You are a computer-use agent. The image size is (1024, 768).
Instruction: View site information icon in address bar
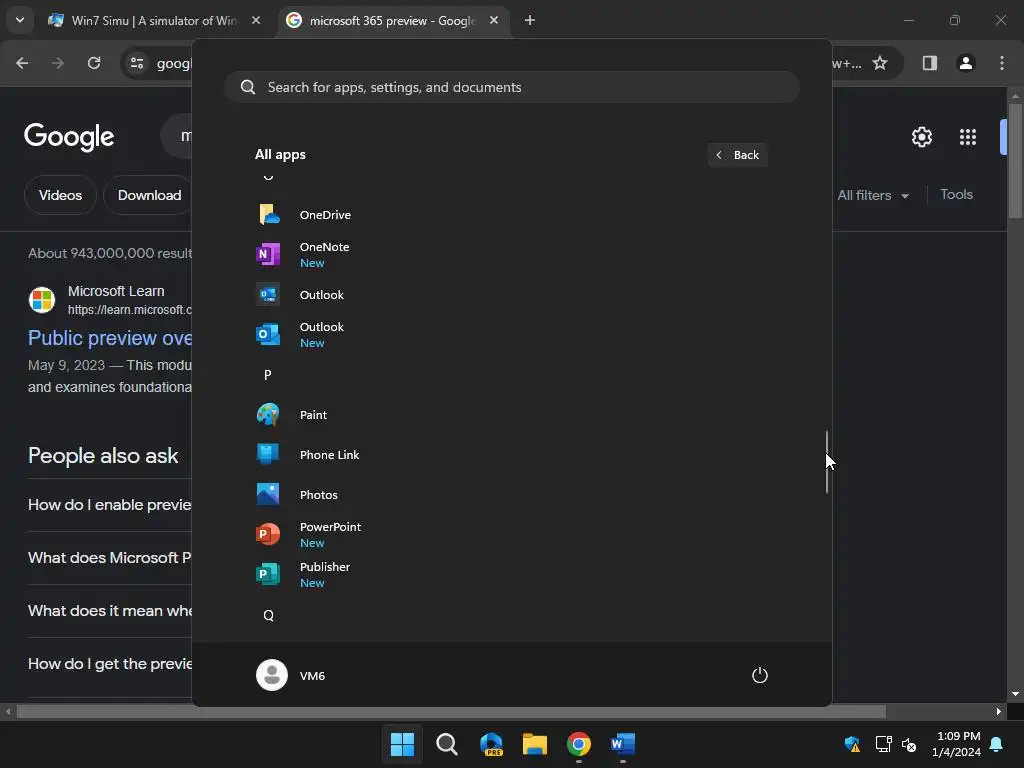[137, 63]
